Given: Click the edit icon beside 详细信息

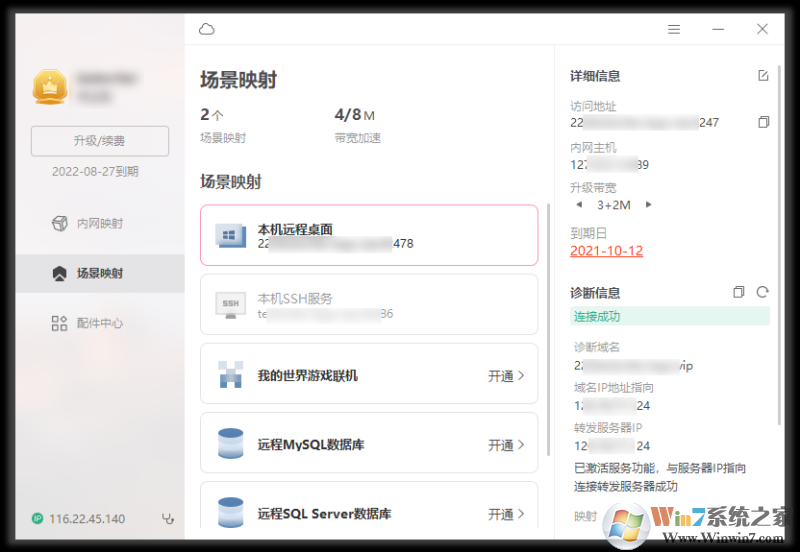Looking at the screenshot, I should click(764, 76).
